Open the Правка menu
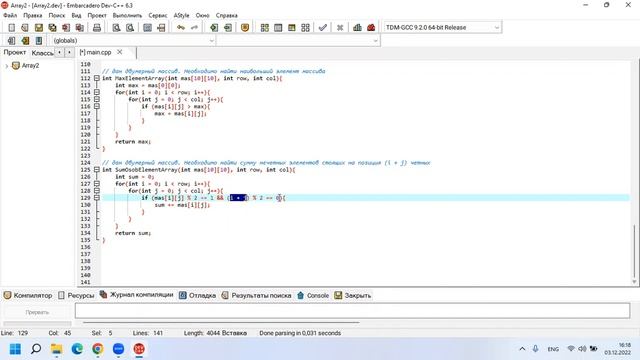 pyautogui.click(x=33, y=15)
